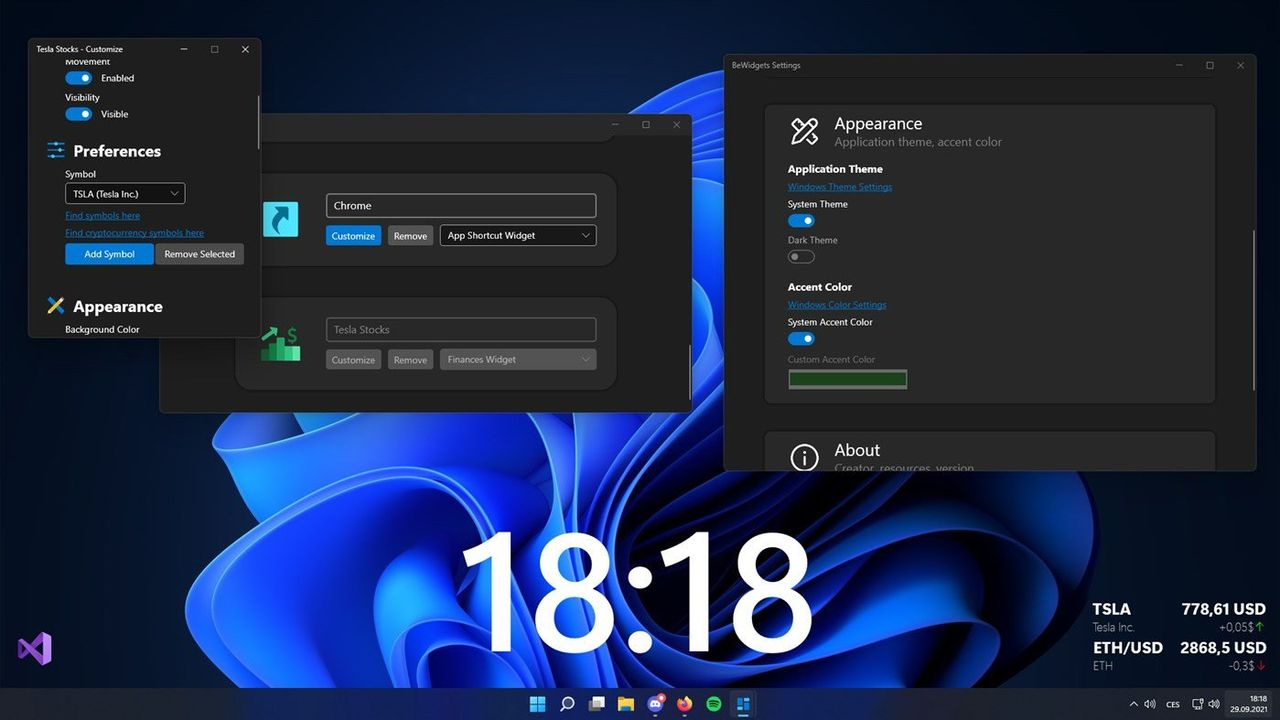Click the About info icon
This screenshot has height=720, width=1280.
804,457
